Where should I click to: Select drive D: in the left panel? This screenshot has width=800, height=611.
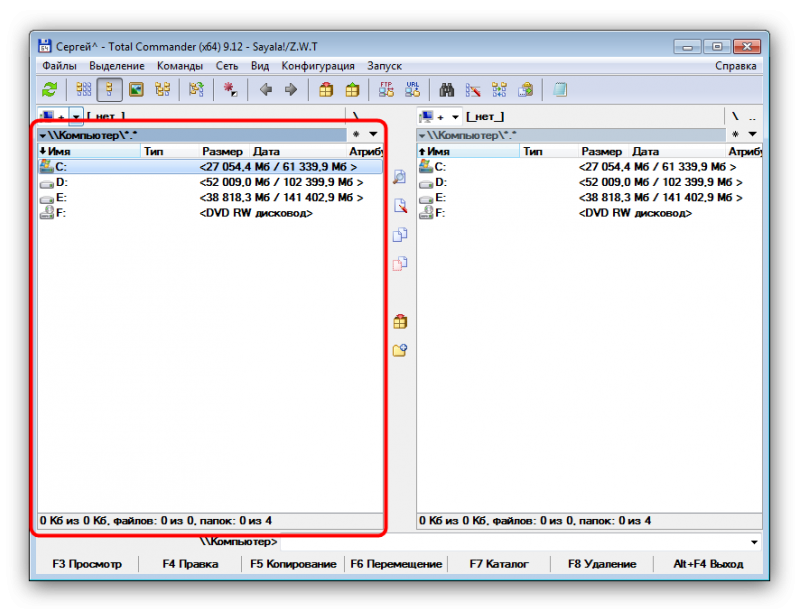[210, 182]
